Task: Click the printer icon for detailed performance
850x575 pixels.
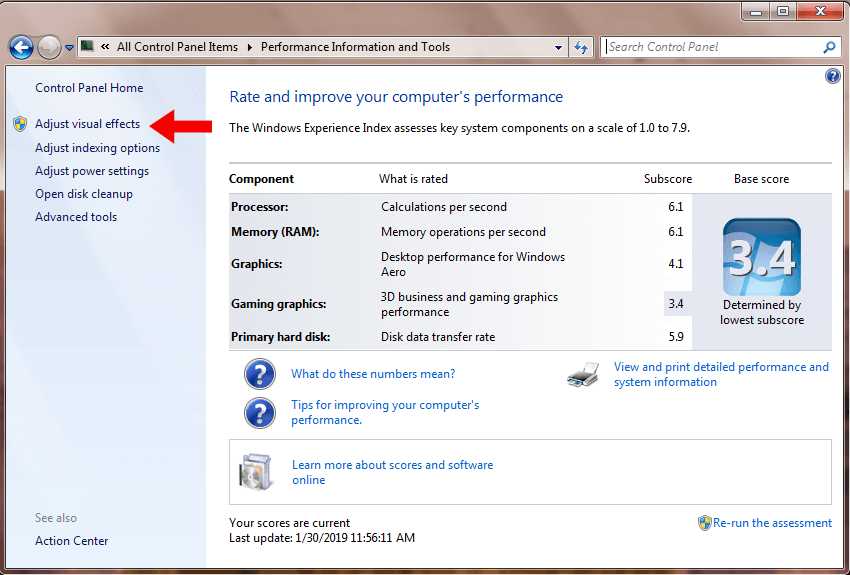Action: (583, 375)
